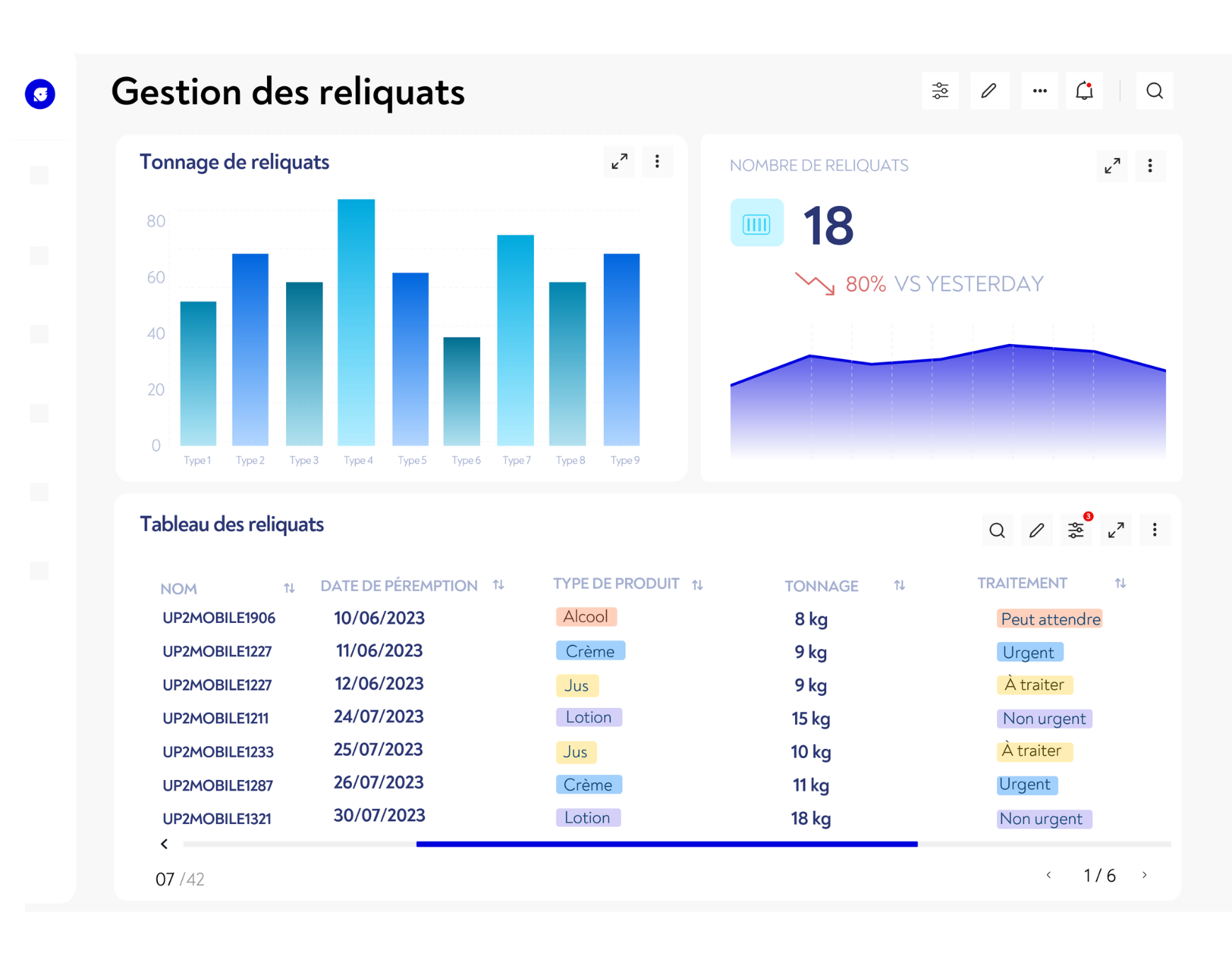1232x957 pixels.
Task: Edit the Tableau des reliquats table
Action: coord(1037,530)
